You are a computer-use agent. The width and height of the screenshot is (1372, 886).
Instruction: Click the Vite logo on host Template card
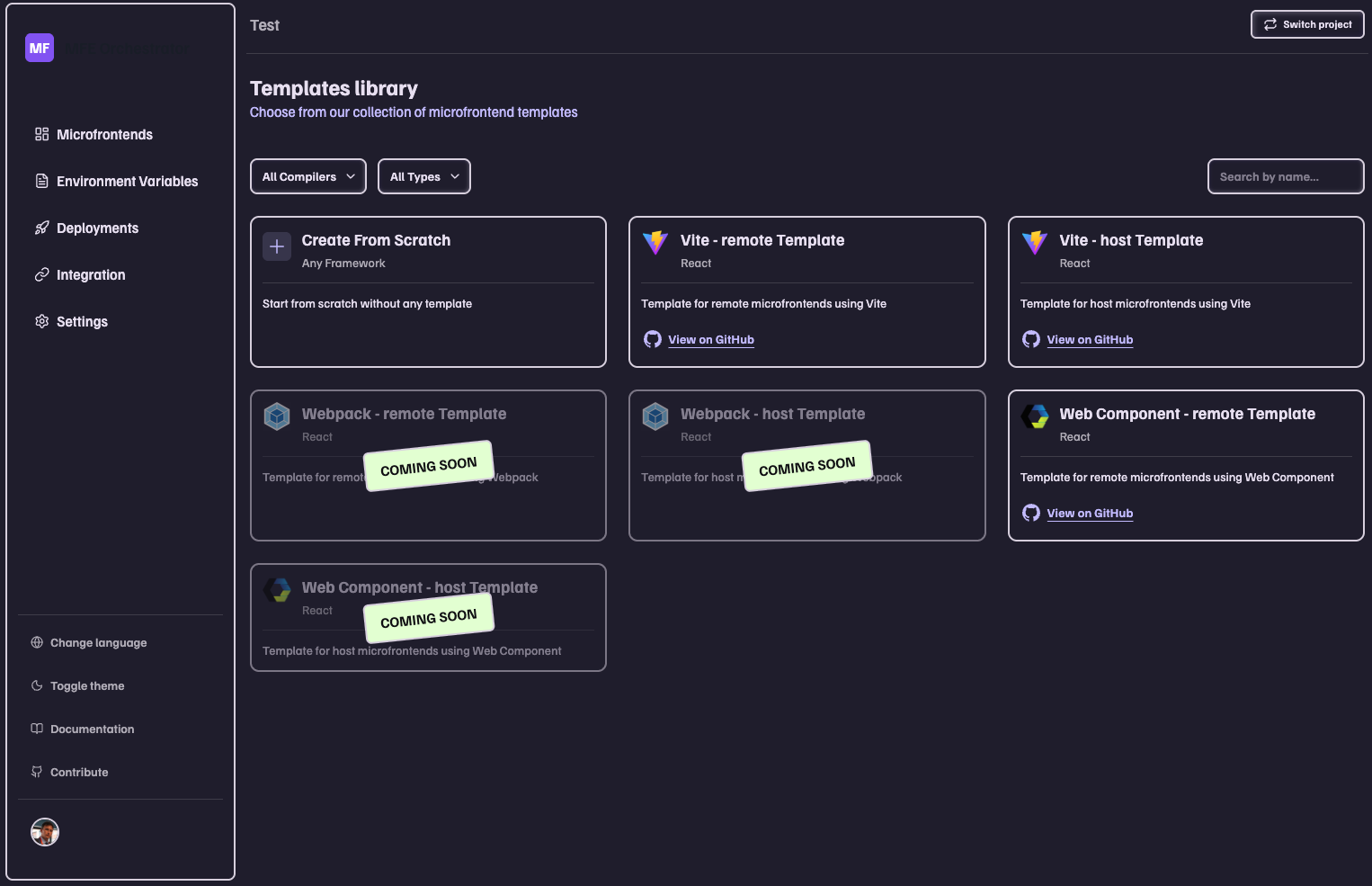(x=1035, y=242)
